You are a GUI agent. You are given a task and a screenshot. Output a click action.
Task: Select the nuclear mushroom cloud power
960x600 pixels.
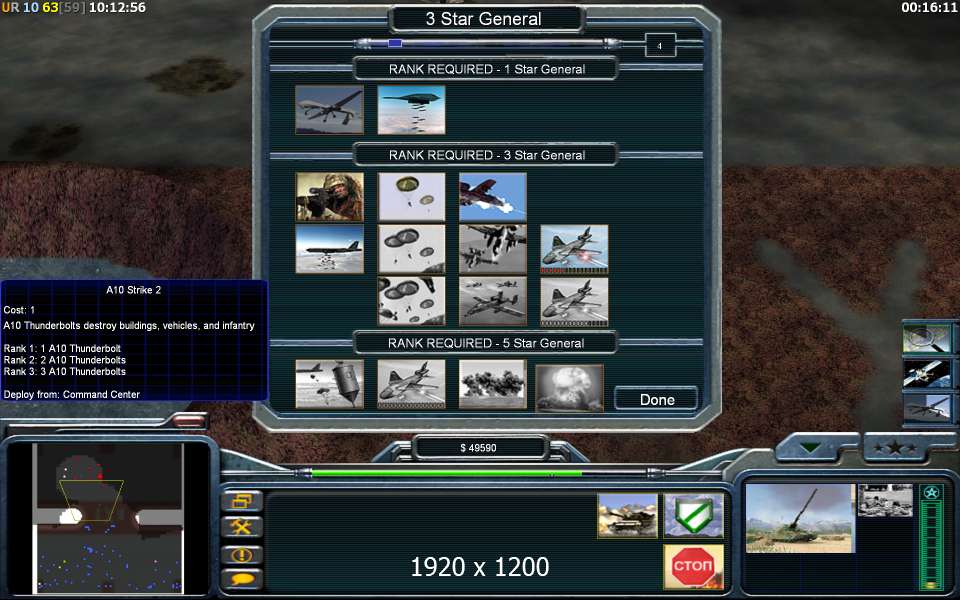coord(569,388)
